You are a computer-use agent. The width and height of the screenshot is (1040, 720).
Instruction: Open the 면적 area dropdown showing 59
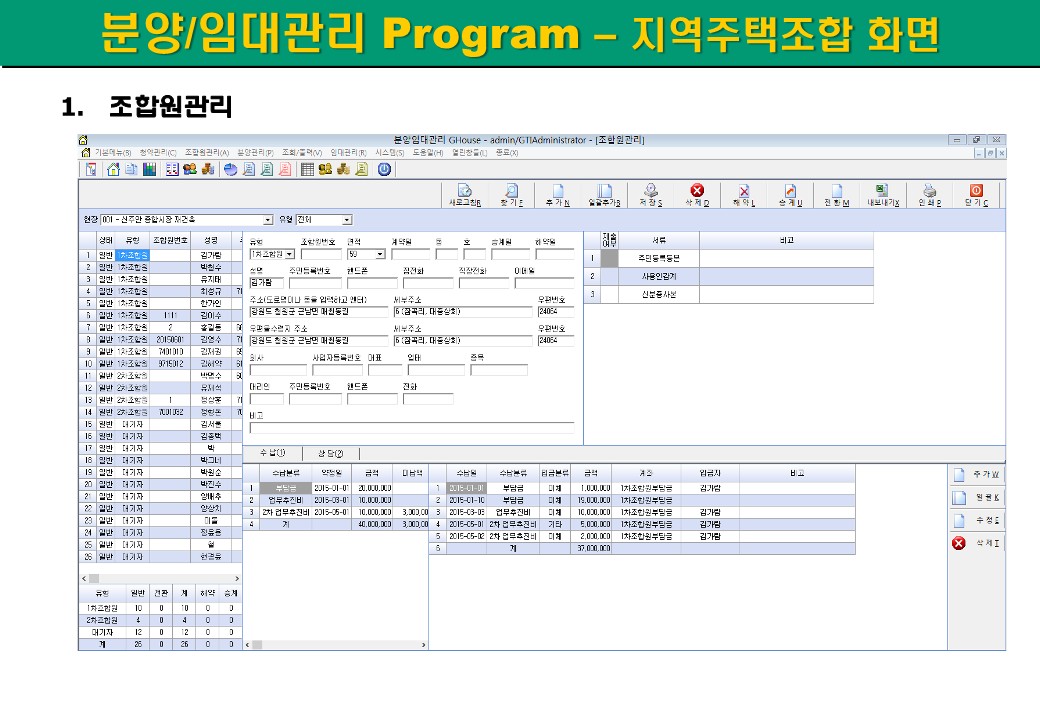pos(380,254)
